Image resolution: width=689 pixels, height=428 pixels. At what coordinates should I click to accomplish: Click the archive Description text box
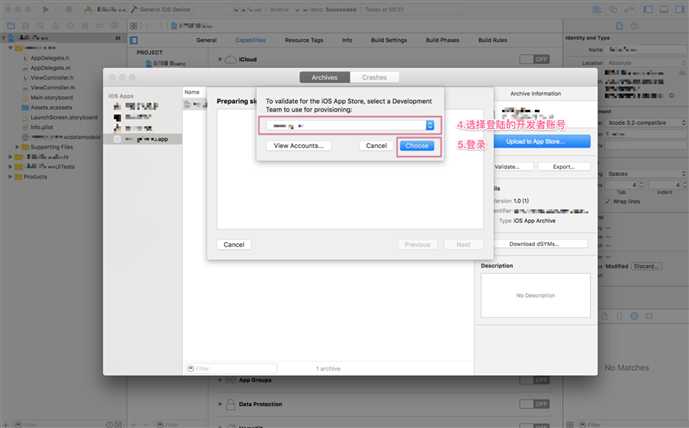tap(535, 295)
